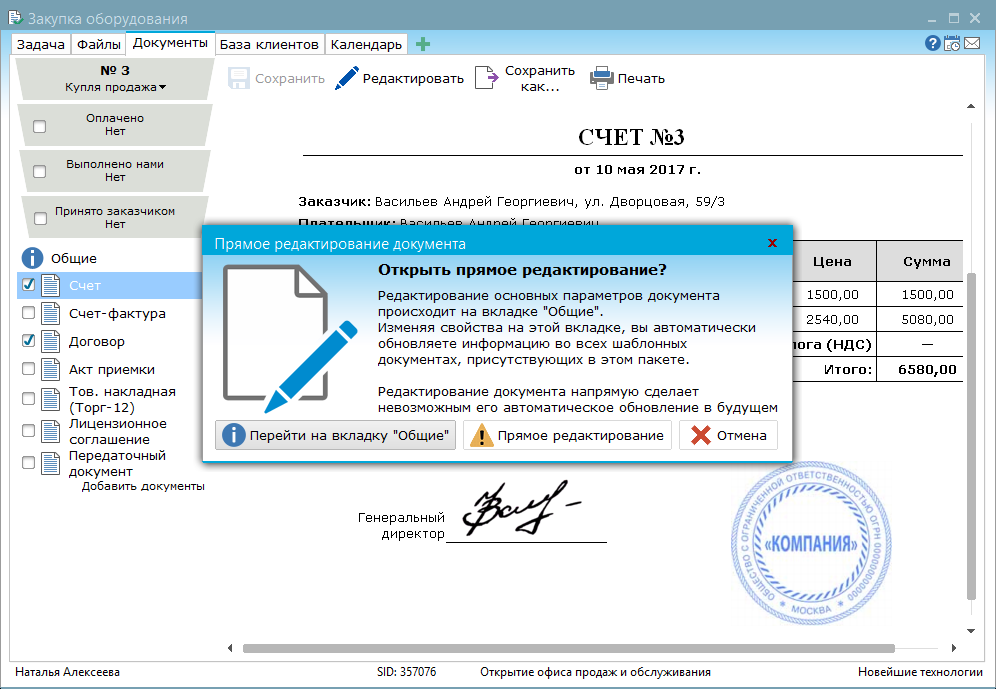
Task: Close dialog with red X icon
Action: (772, 243)
